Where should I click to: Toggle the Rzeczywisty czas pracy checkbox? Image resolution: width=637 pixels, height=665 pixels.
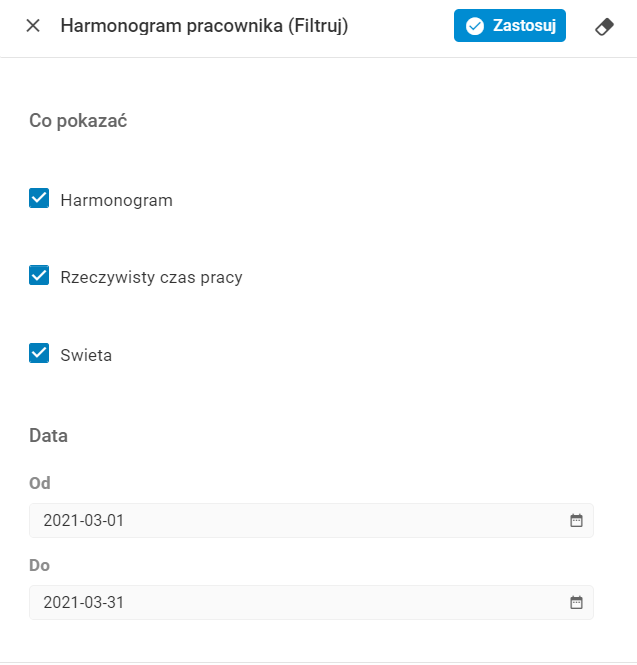pyautogui.click(x=39, y=276)
